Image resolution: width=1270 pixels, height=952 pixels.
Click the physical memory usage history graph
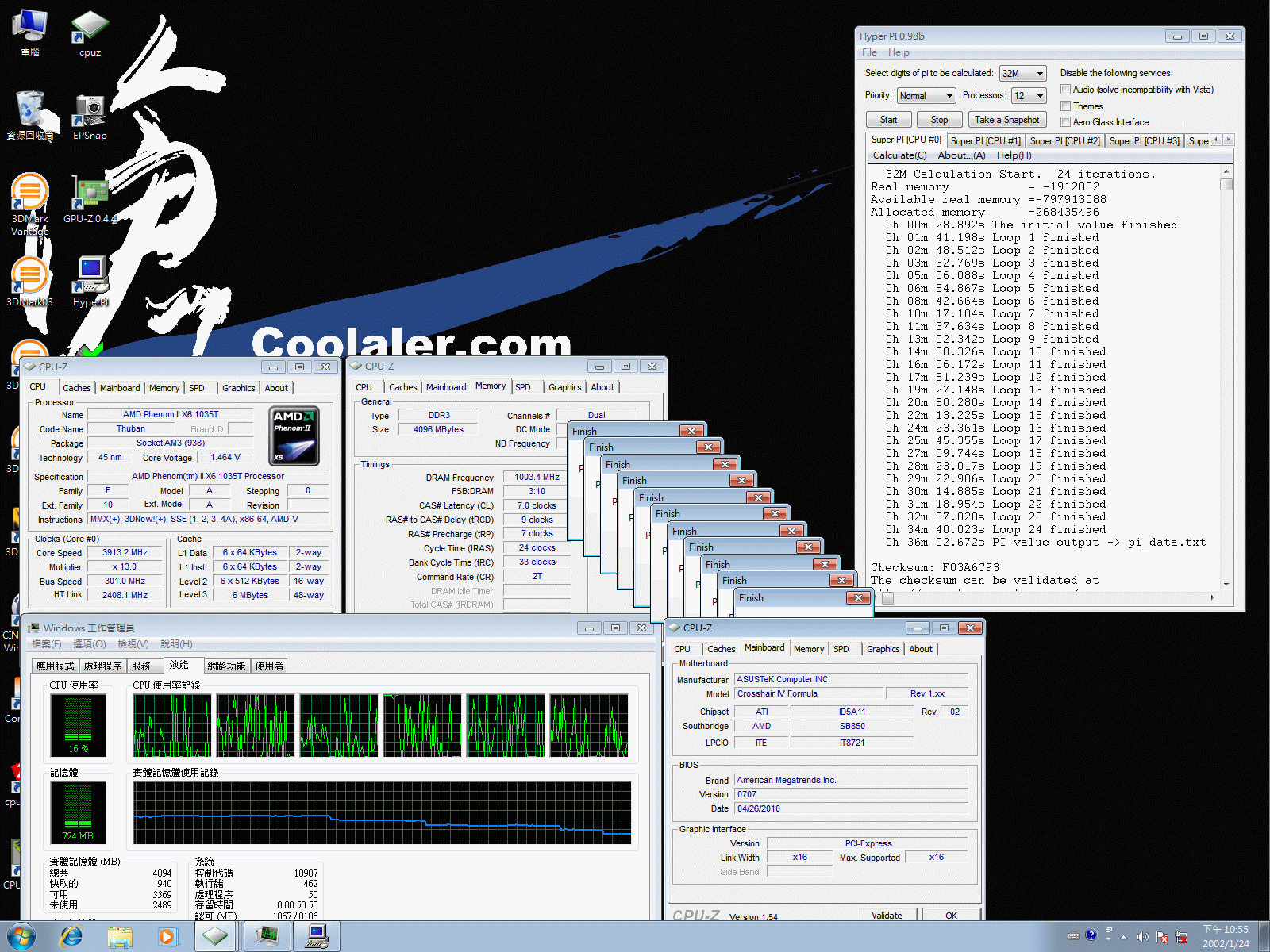[382, 813]
